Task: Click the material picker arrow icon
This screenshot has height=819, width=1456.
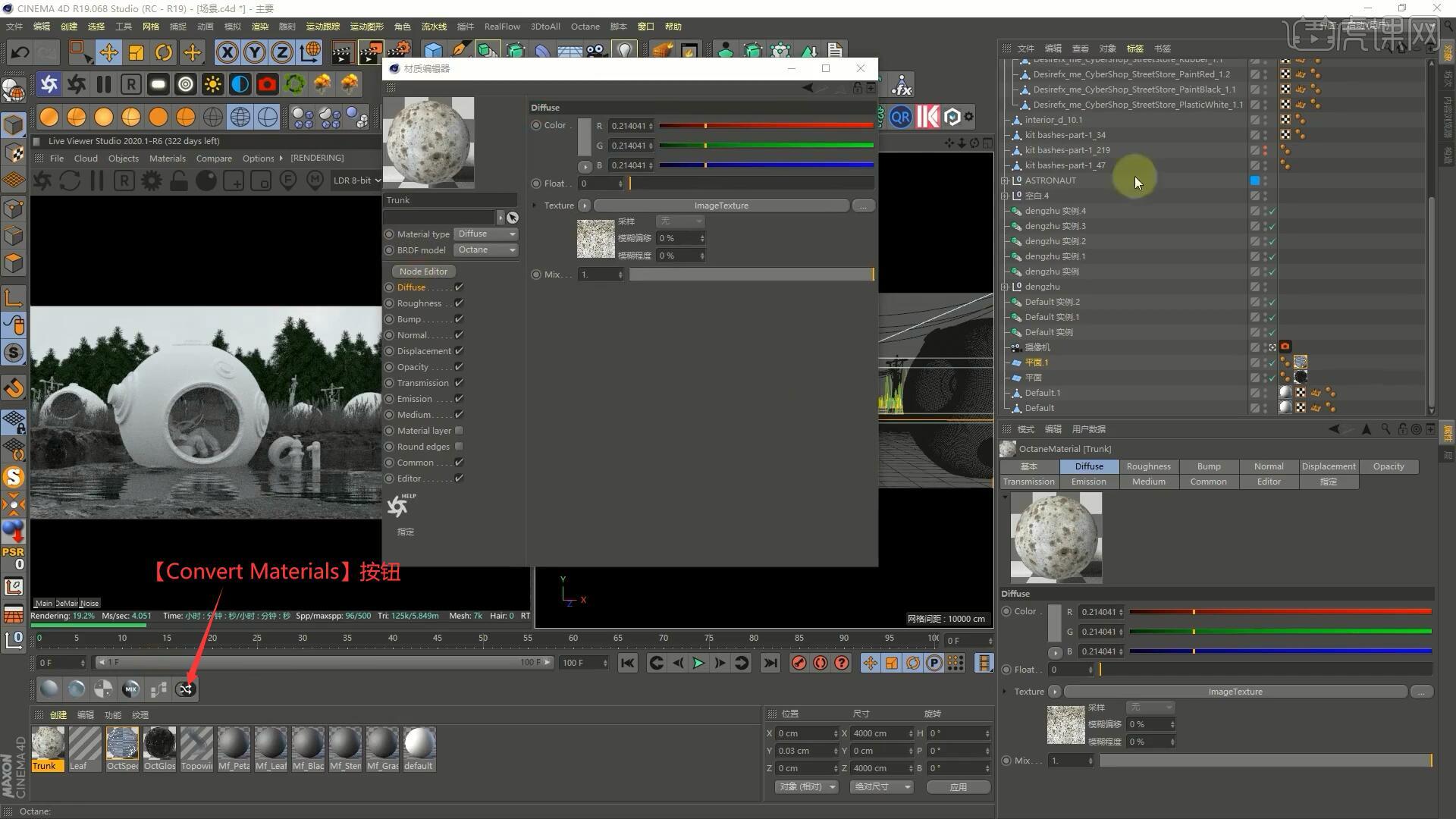Action: pos(513,218)
